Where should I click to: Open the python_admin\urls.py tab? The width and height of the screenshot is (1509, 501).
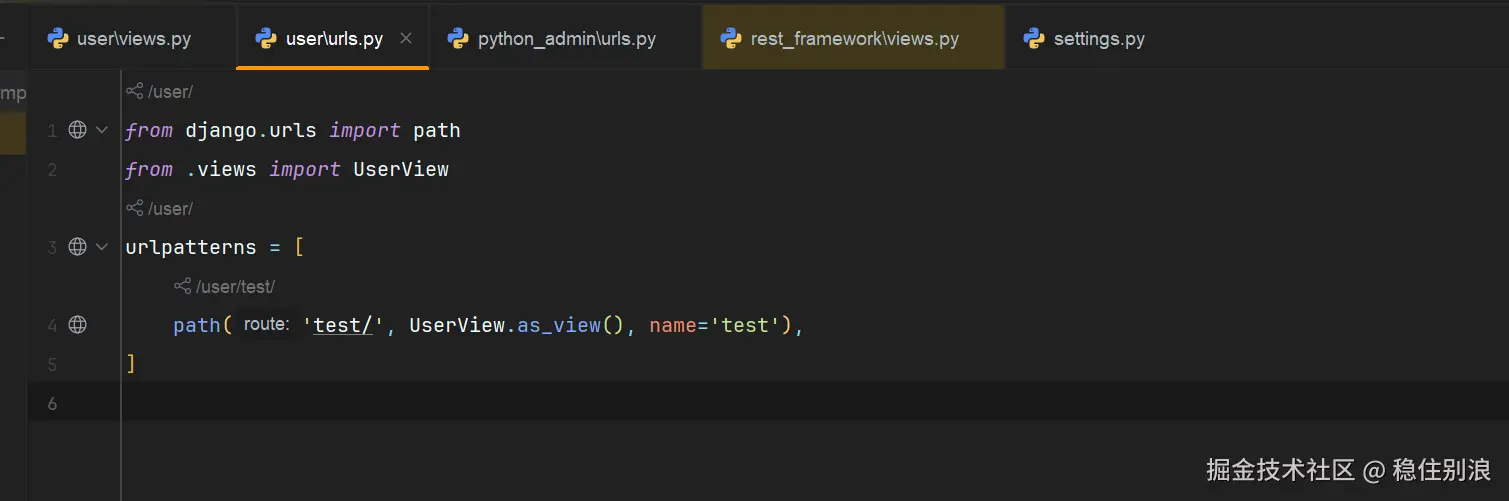pos(566,40)
